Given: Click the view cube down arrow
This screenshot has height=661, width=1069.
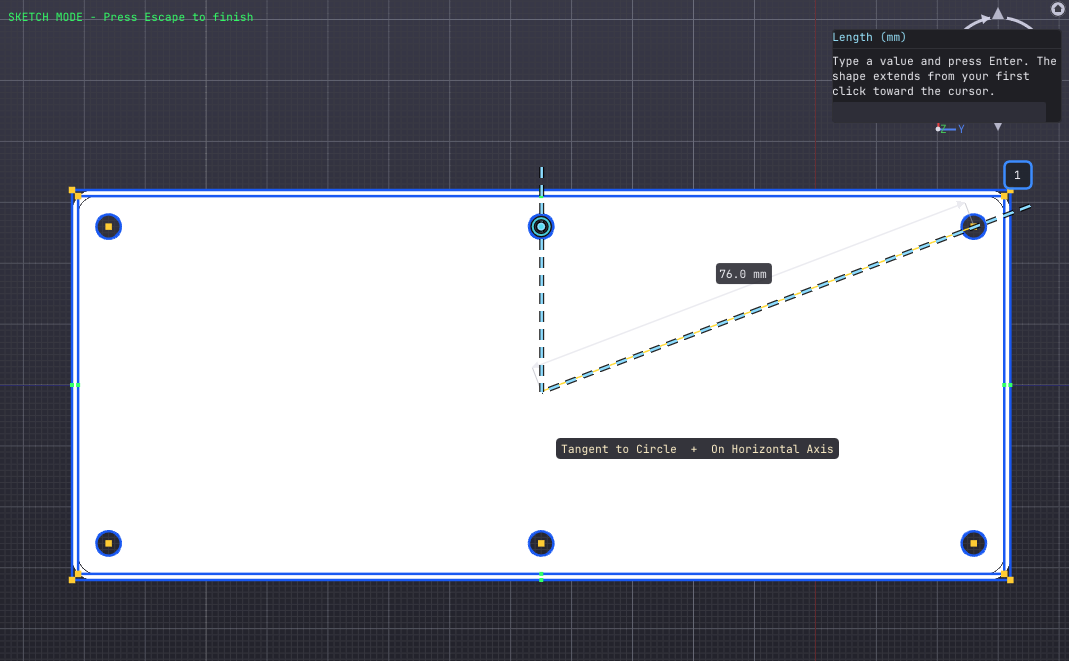Looking at the screenshot, I should click(998, 127).
